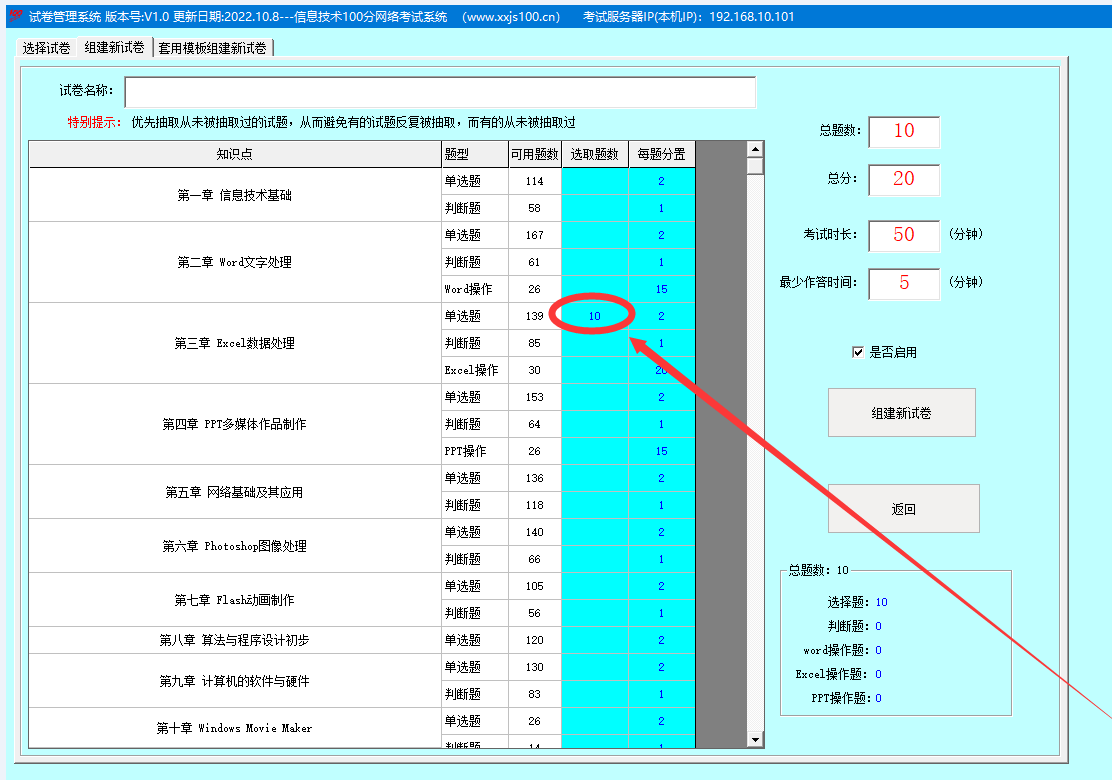Click 可用题数 value 114
This screenshot has width=1112, height=780.
click(x=535, y=182)
